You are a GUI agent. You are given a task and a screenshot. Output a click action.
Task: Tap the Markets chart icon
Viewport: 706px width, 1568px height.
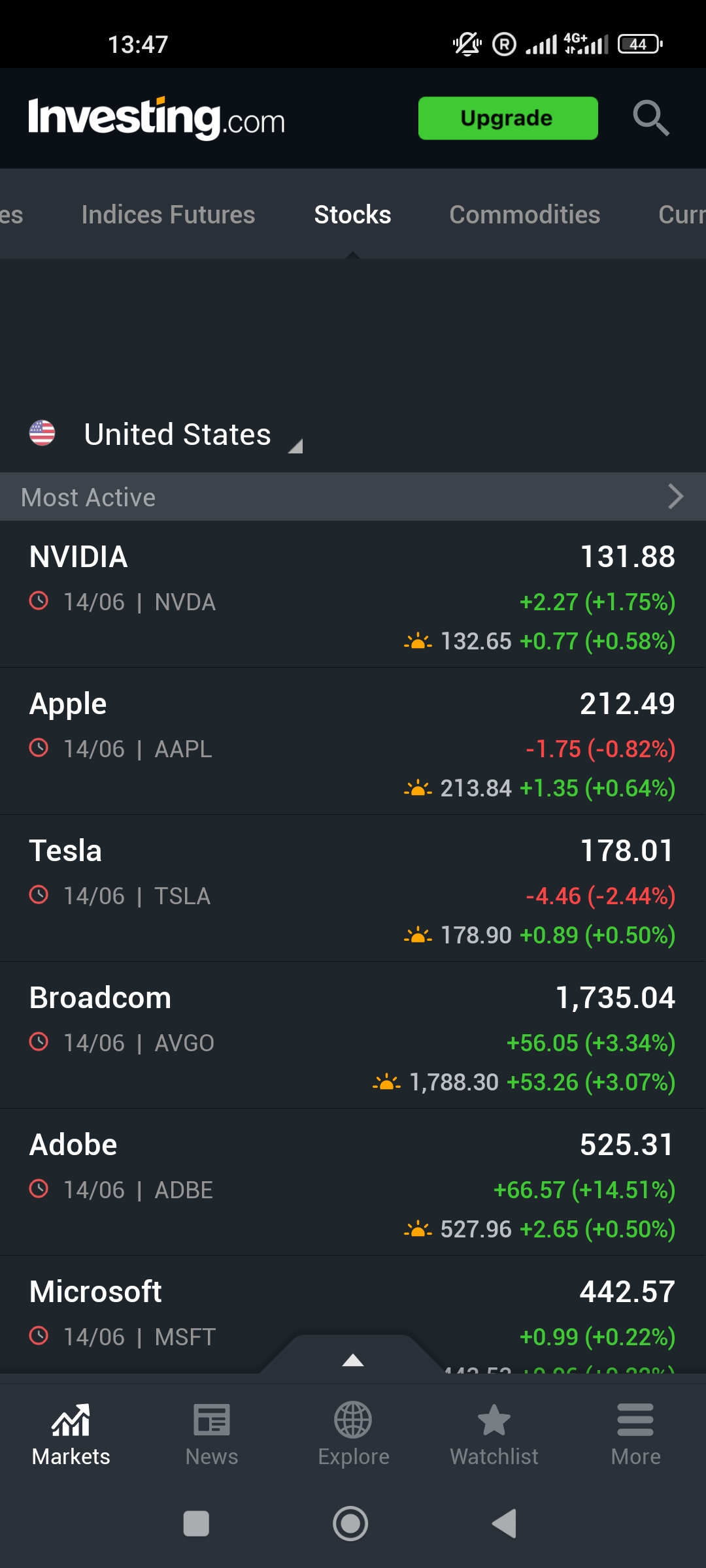tap(71, 1421)
